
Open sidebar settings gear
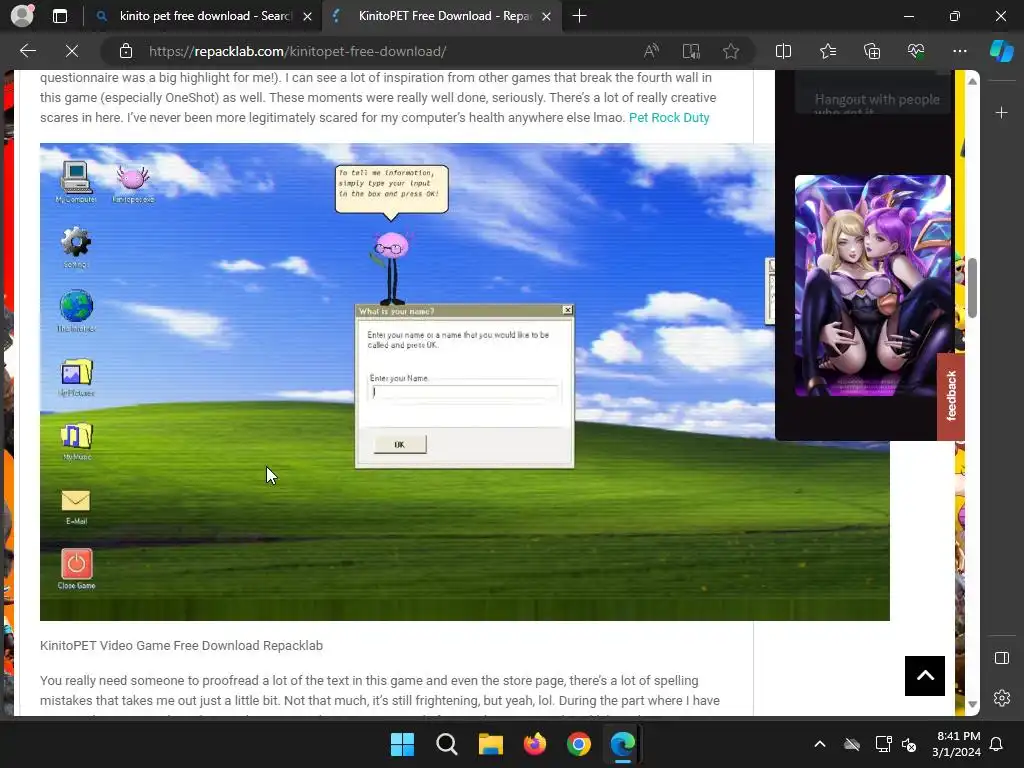(1001, 698)
